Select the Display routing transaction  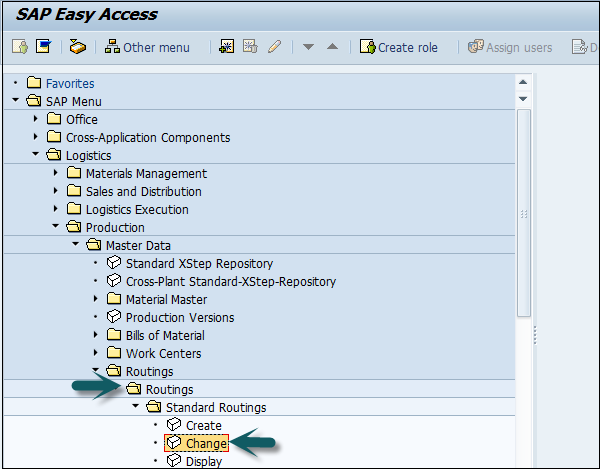(204, 461)
